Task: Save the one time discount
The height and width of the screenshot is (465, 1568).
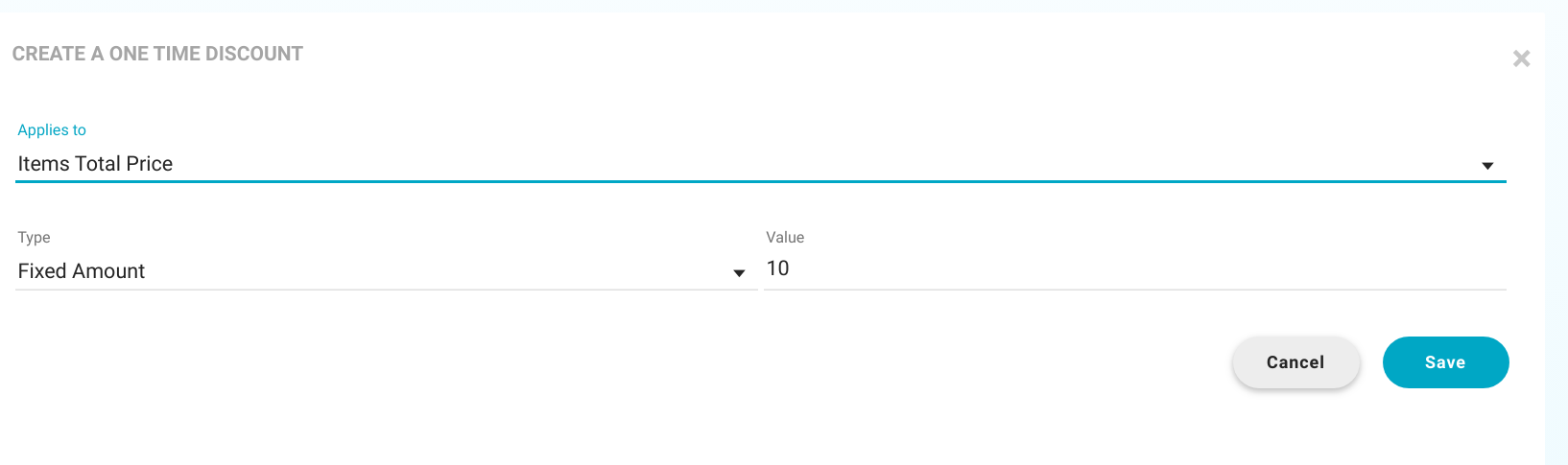Action: [1445, 362]
